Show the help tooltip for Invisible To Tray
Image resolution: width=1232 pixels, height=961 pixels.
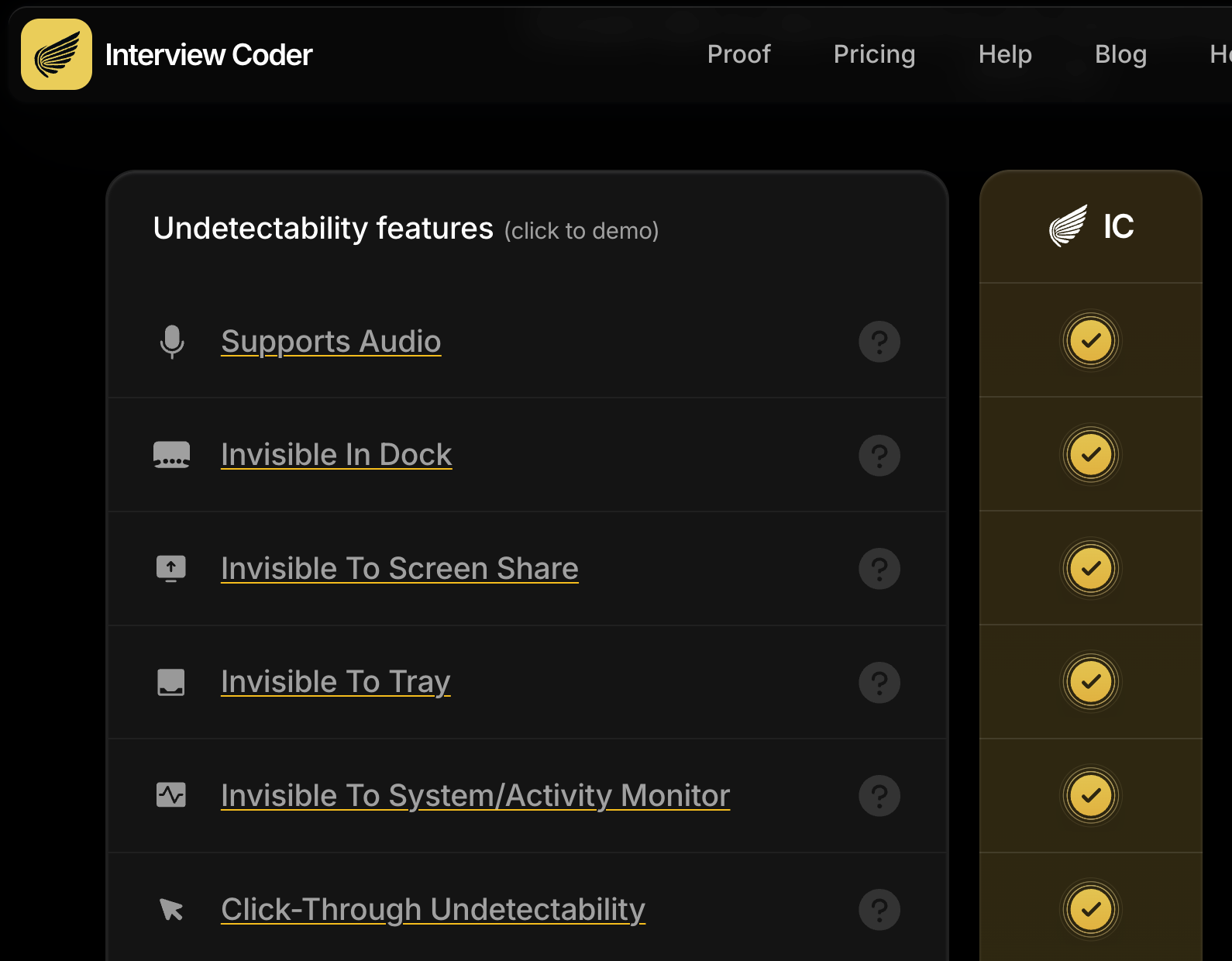click(879, 682)
